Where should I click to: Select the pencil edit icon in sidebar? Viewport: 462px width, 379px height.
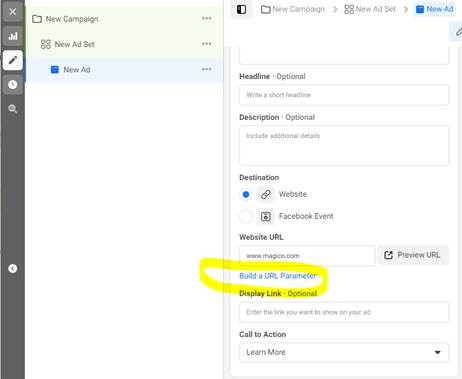[x=13, y=60]
